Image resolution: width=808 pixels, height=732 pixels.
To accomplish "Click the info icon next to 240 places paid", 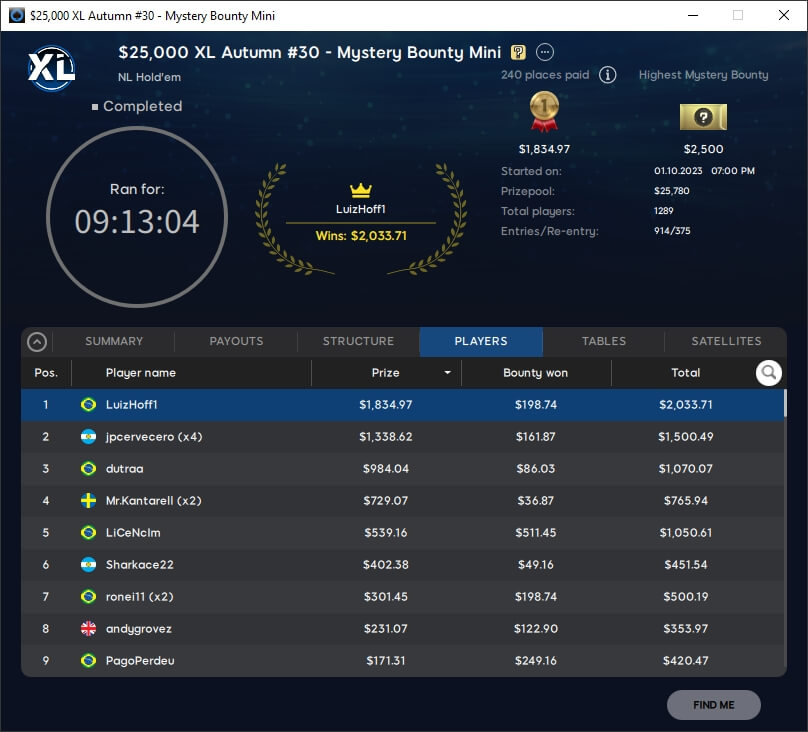I will [608, 75].
